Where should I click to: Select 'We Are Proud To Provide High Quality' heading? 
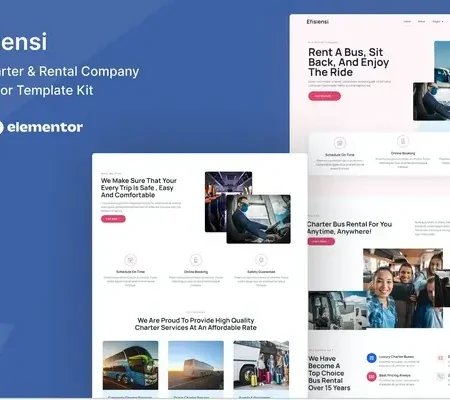coord(196,324)
